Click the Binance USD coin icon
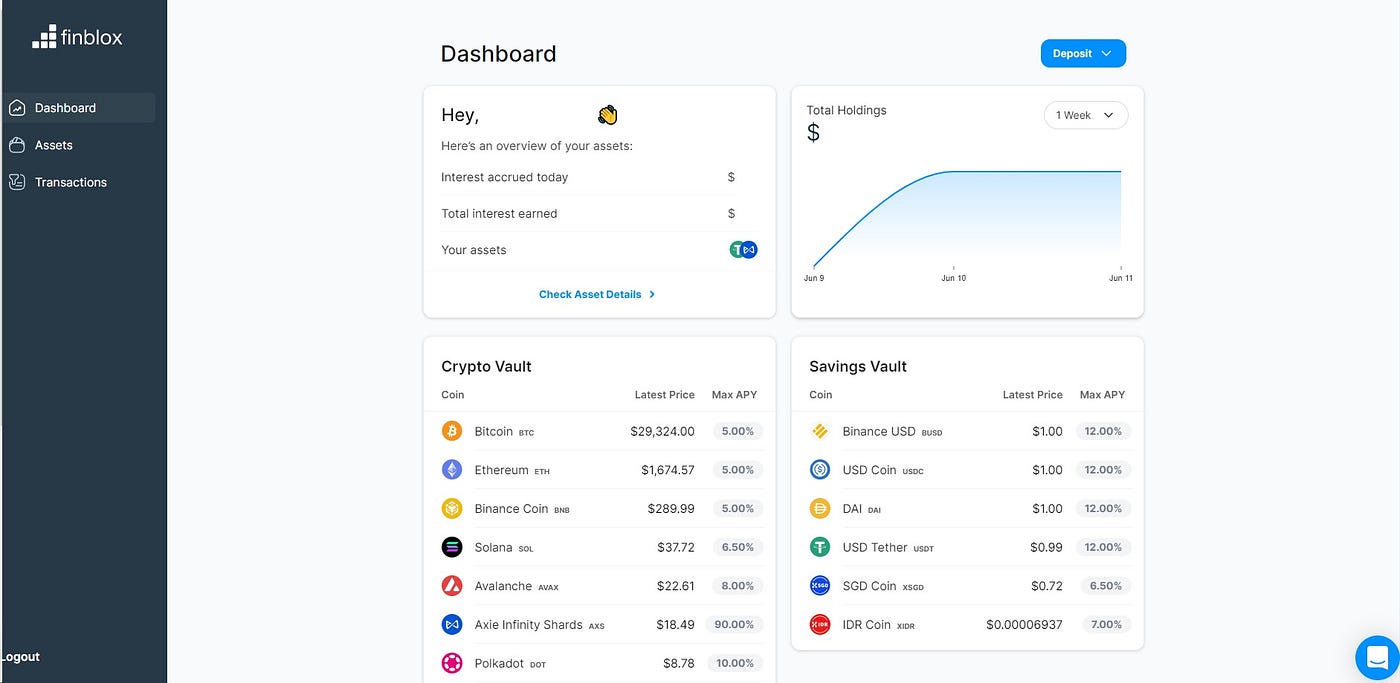This screenshot has height=683, width=1400. coord(820,431)
